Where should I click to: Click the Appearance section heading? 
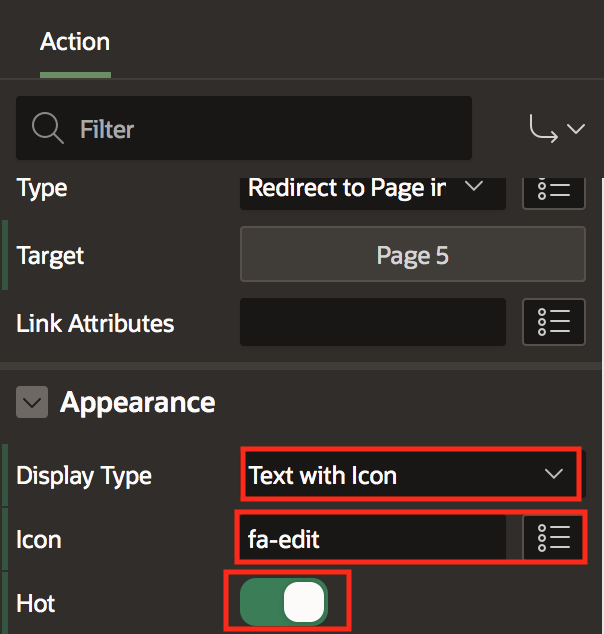(x=138, y=403)
